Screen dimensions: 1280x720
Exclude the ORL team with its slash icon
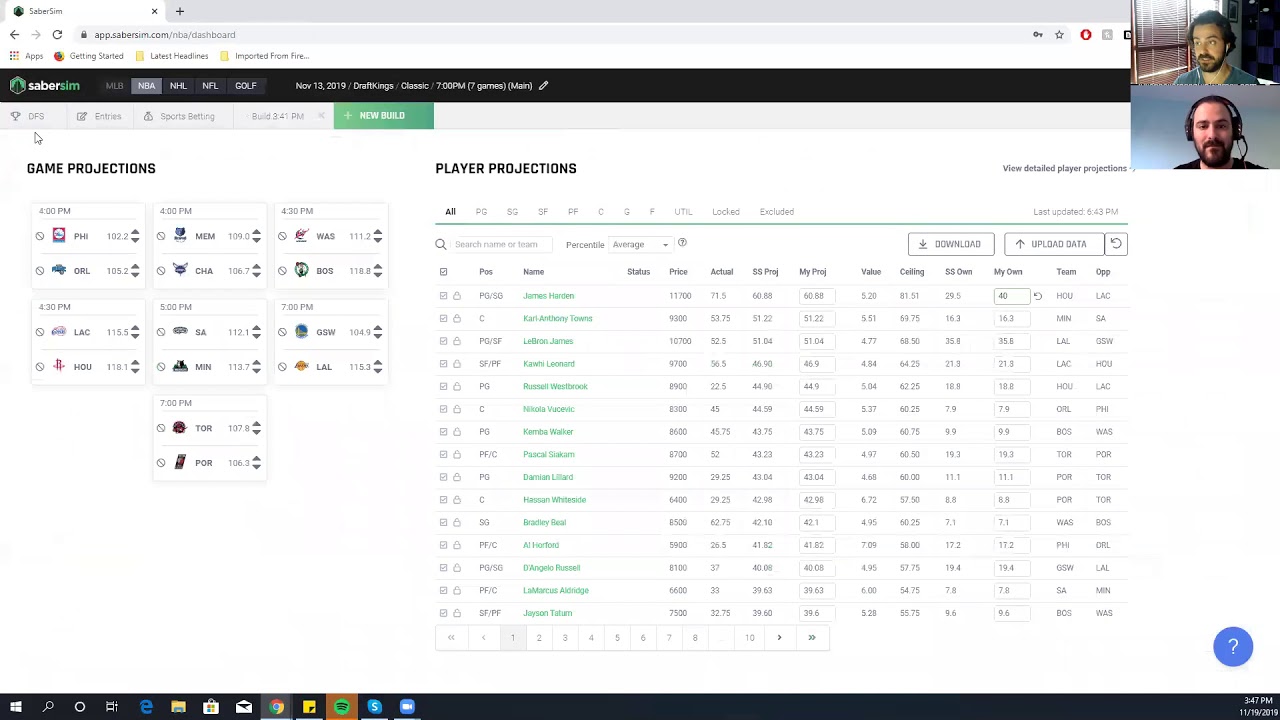(x=40, y=271)
